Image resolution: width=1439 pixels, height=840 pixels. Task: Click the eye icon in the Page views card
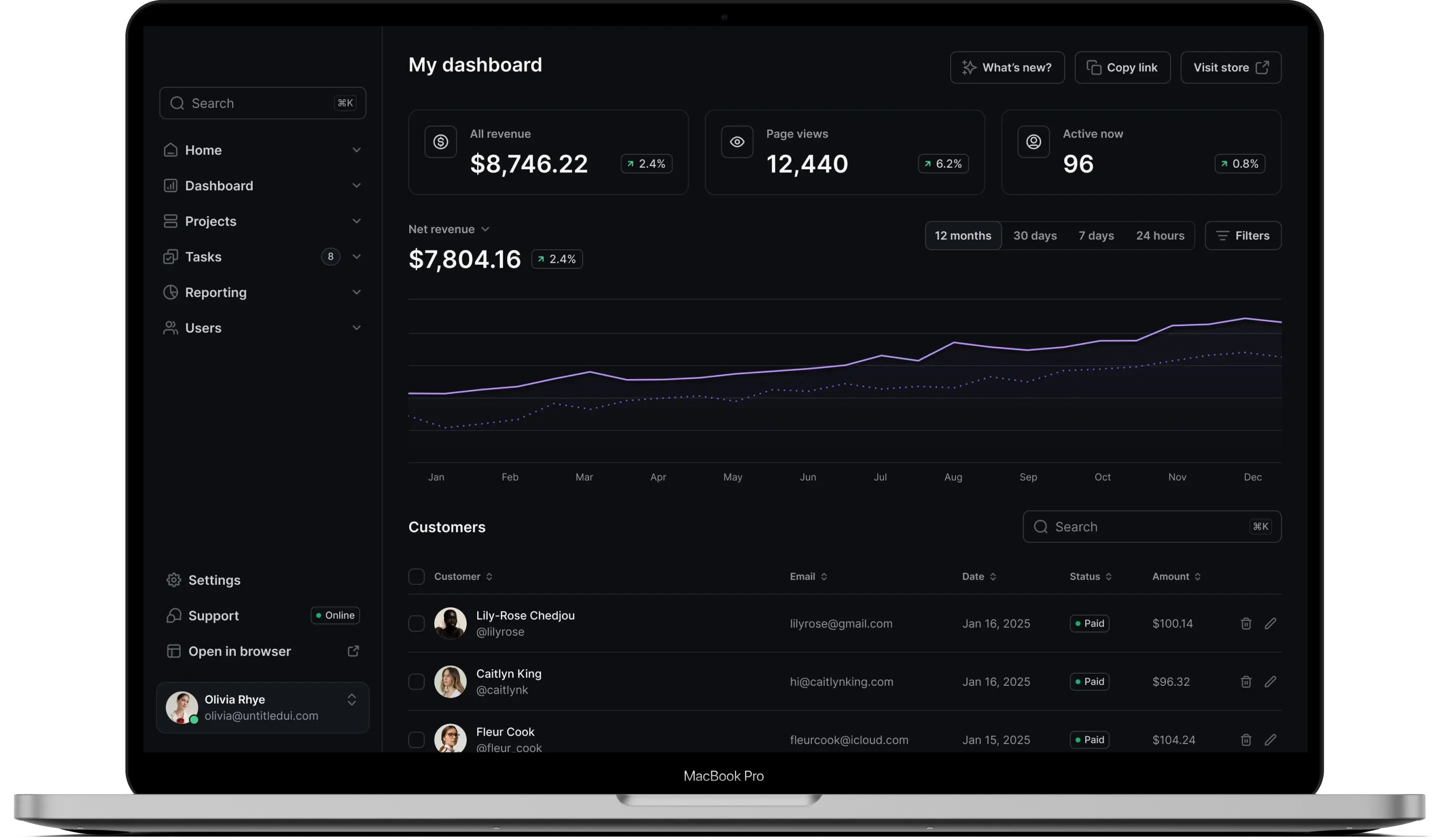pyautogui.click(x=736, y=141)
